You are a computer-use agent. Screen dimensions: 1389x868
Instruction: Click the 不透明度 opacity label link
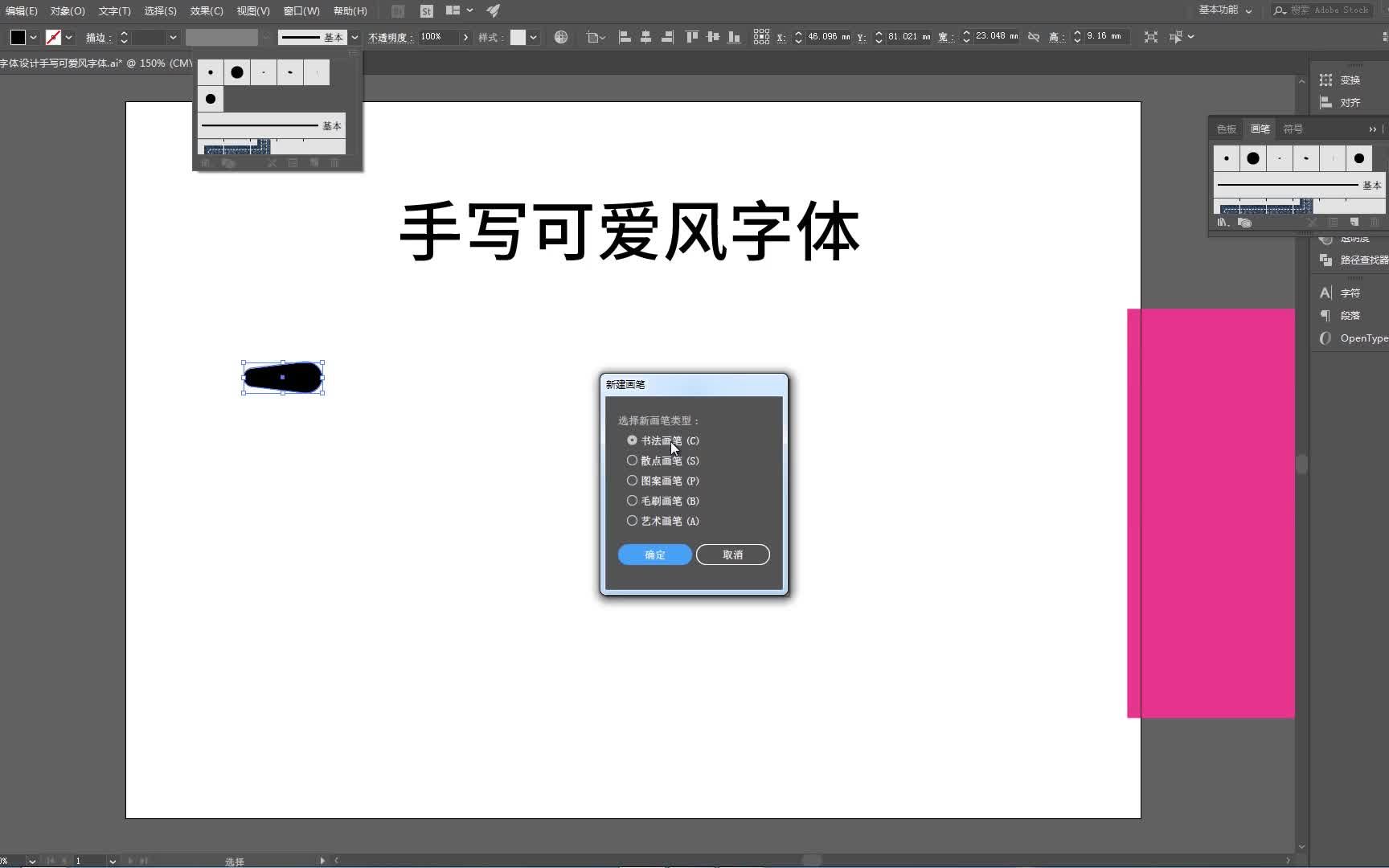(x=391, y=37)
